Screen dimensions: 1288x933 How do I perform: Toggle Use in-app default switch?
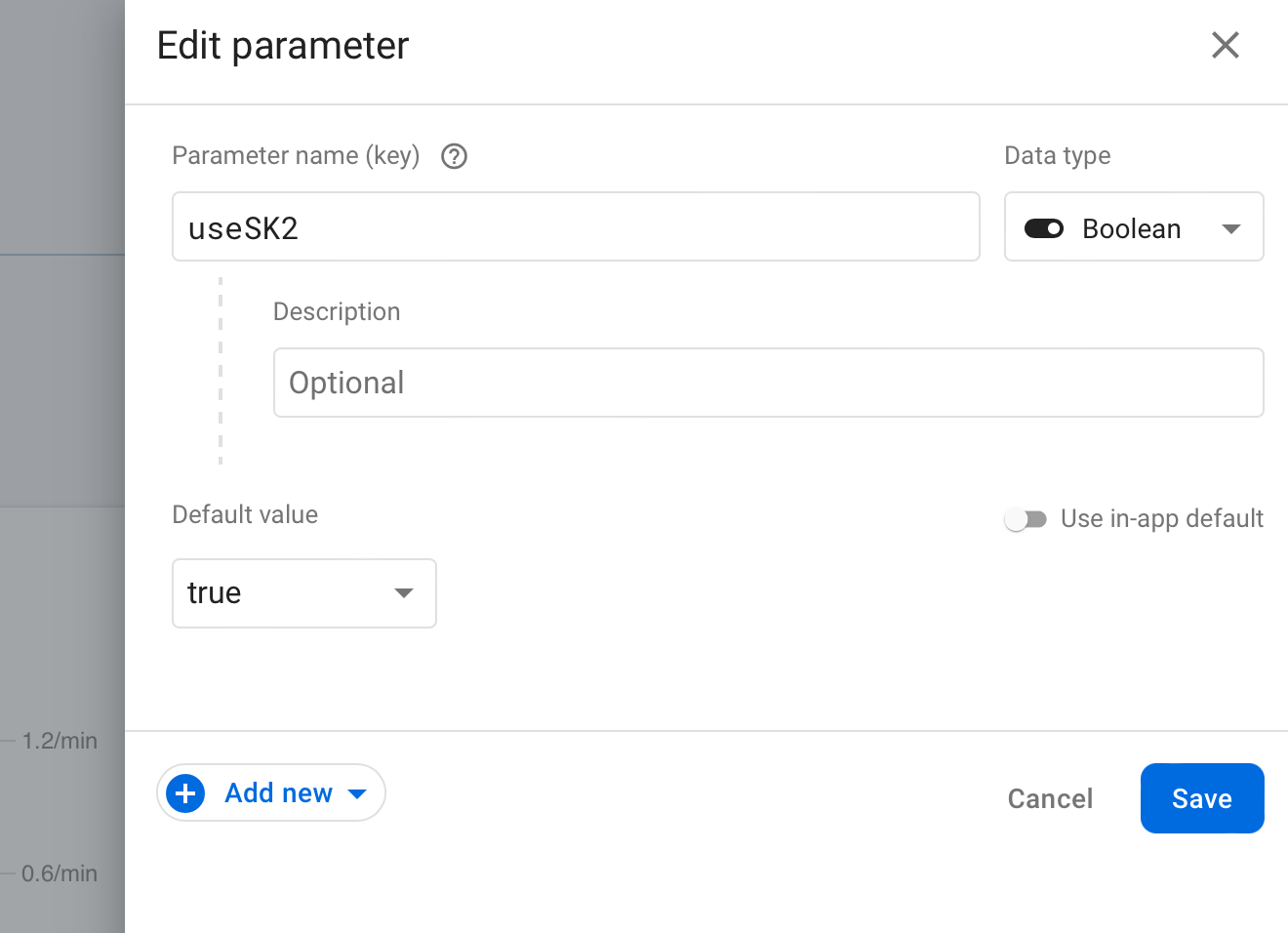pos(1026,519)
